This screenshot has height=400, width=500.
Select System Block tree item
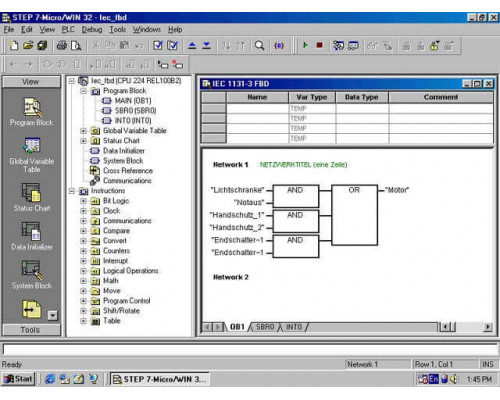(123, 161)
